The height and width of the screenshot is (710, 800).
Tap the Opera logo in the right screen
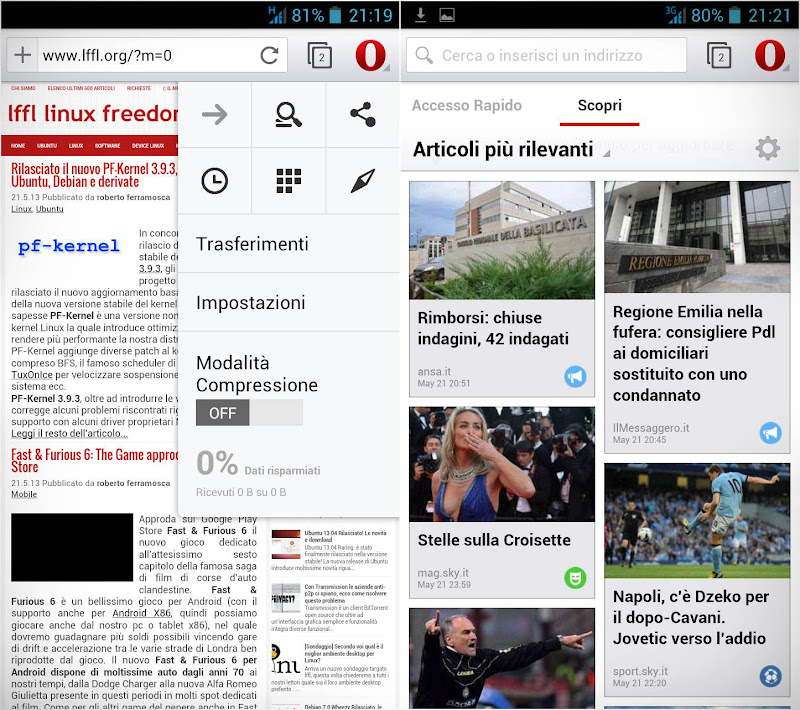click(770, 55)
